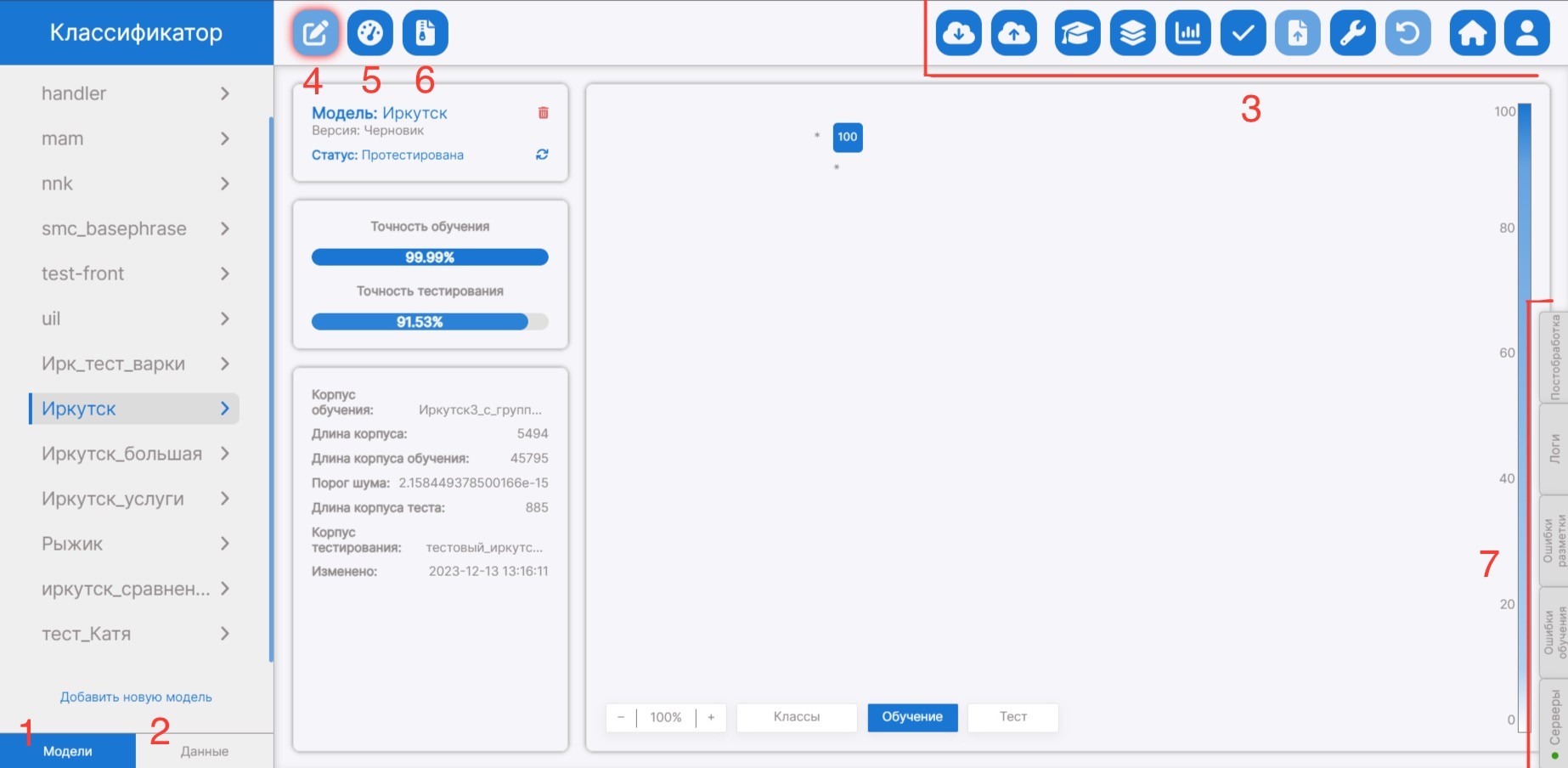Open the bar chart statistics icon

click(x=1187, y=33)
